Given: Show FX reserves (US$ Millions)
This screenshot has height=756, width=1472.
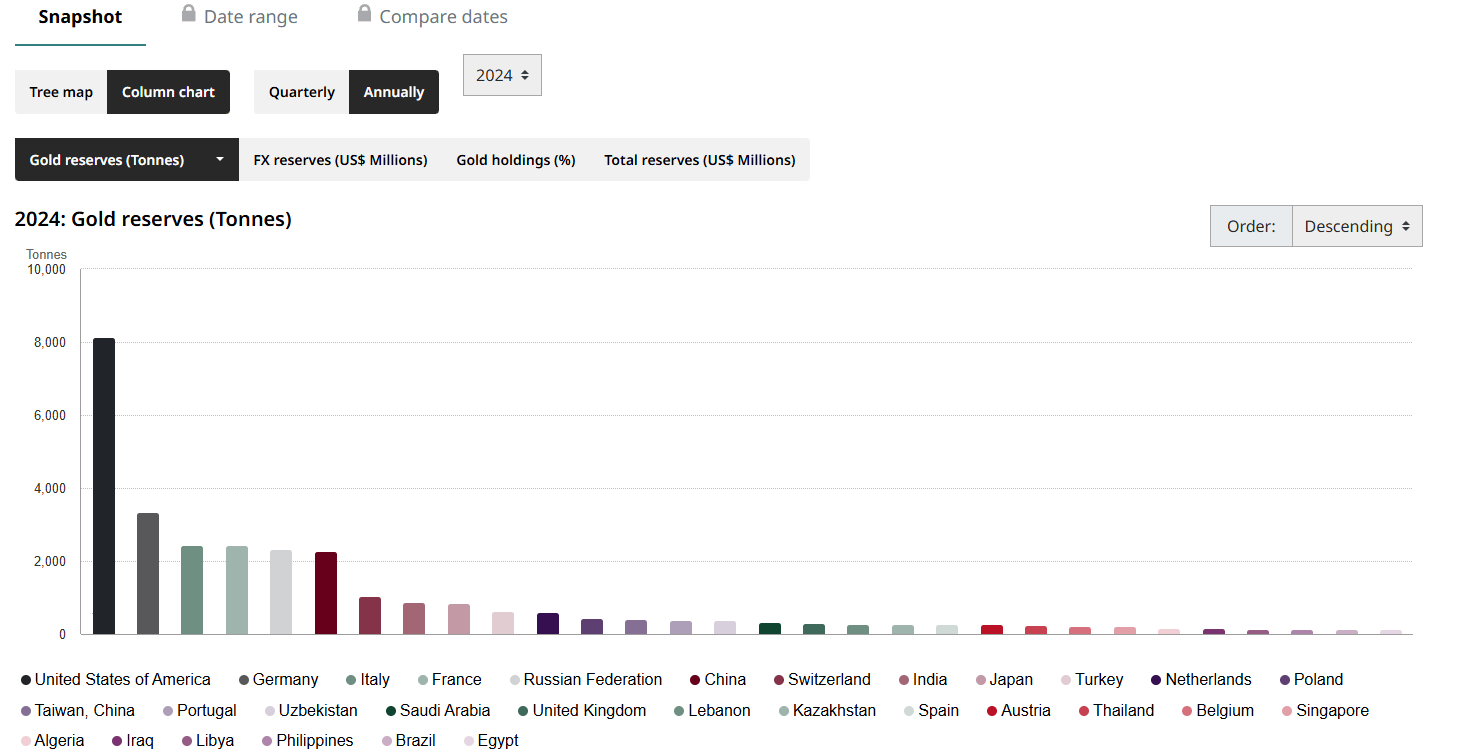Looking at the screenshot, I should coord(340,160).
